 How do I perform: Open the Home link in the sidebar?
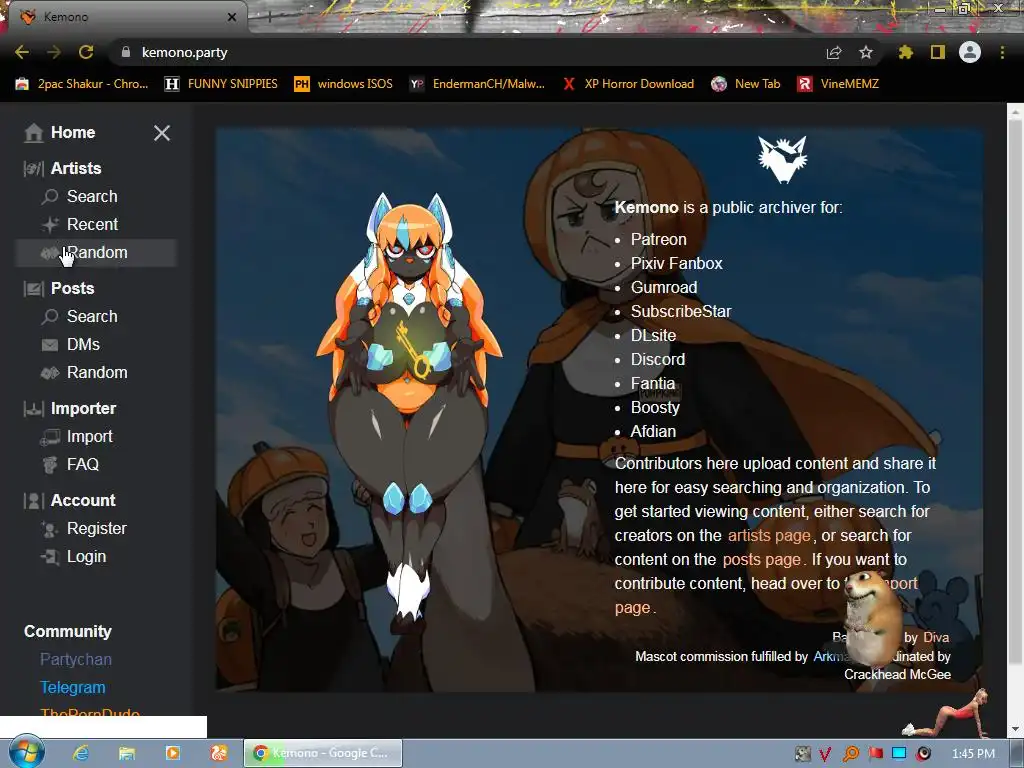pyautogui.click(x=72, y=133)
